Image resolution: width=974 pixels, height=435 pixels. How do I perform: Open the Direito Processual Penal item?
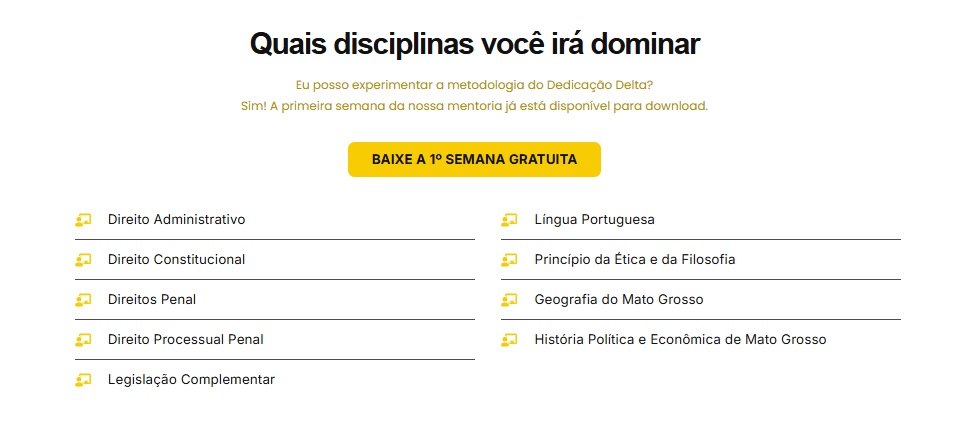[x=185, y=340]
